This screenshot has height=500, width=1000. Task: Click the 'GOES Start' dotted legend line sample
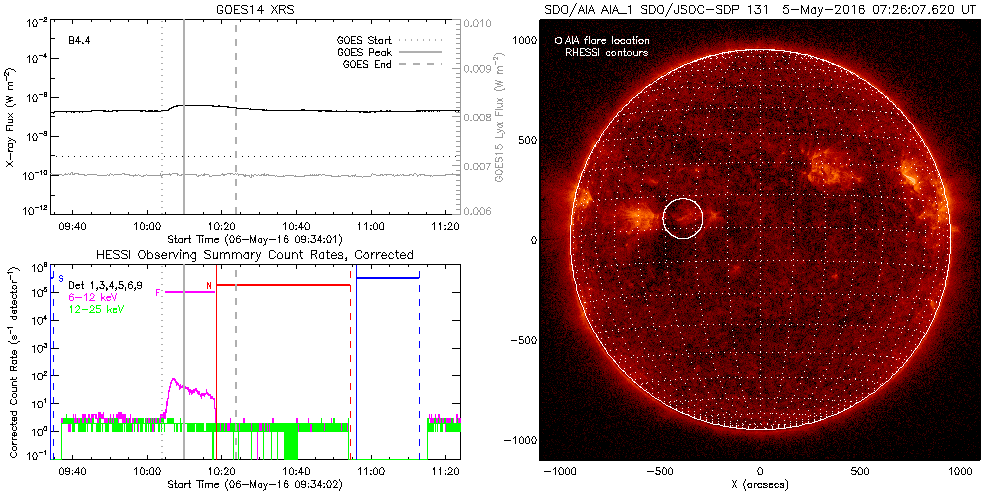pos(427,41)
